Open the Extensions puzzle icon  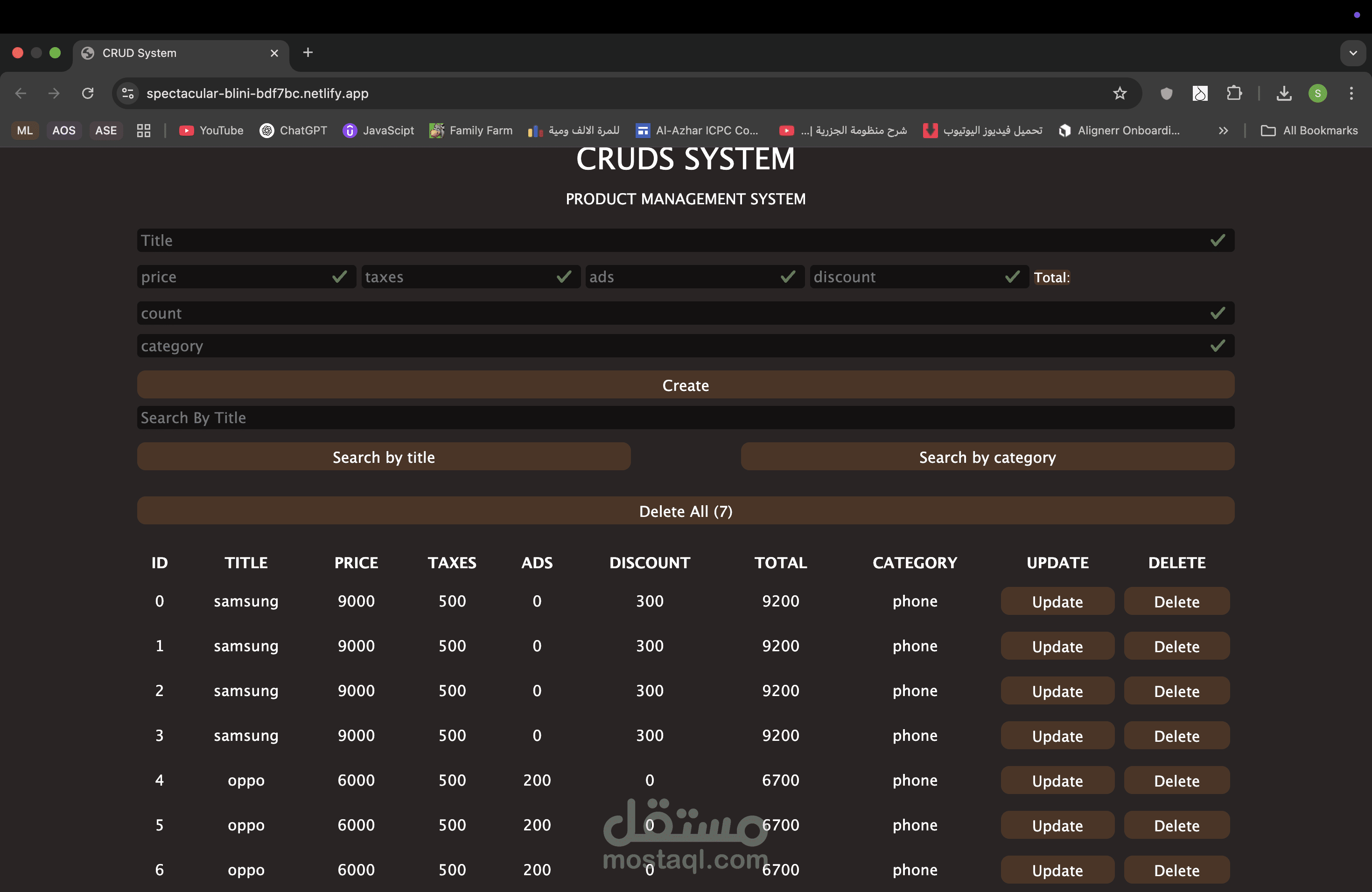[1234, 93]
